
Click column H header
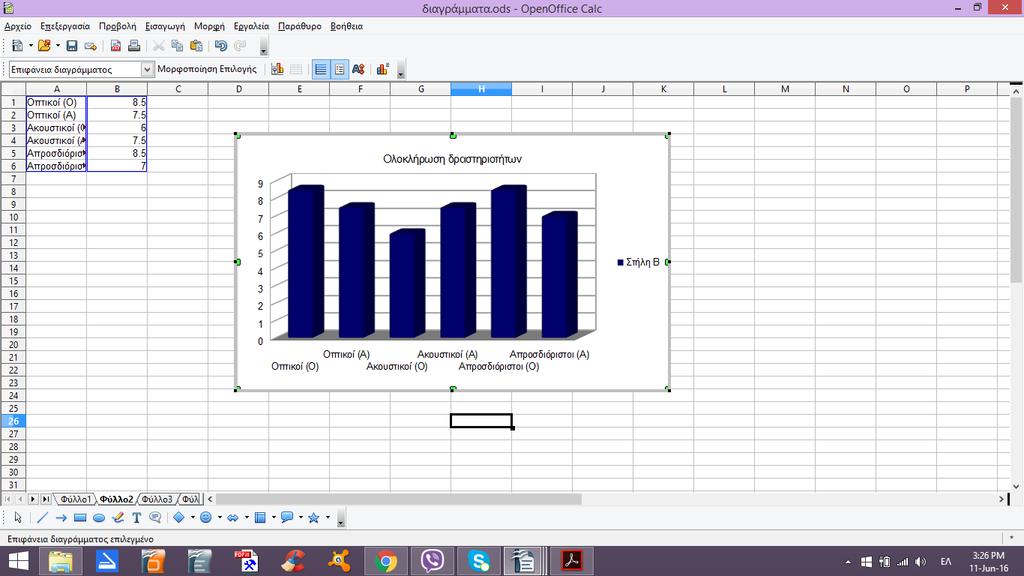coord(481,89)
